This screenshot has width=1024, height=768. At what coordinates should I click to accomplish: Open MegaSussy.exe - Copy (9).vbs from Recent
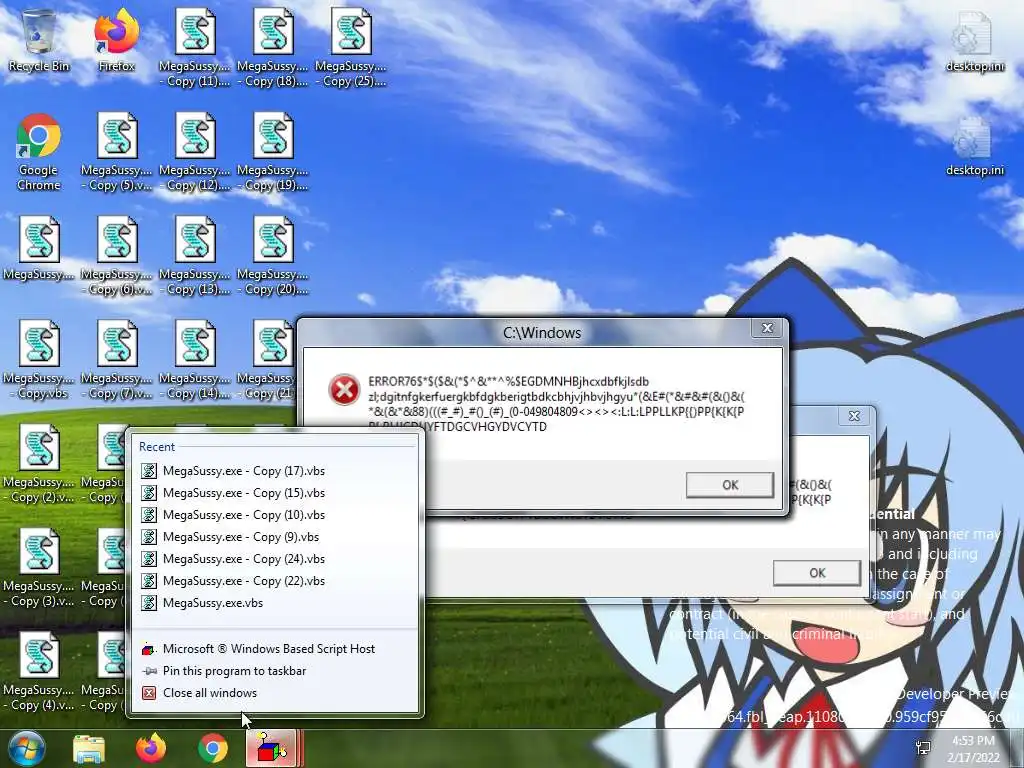point(275,537)
